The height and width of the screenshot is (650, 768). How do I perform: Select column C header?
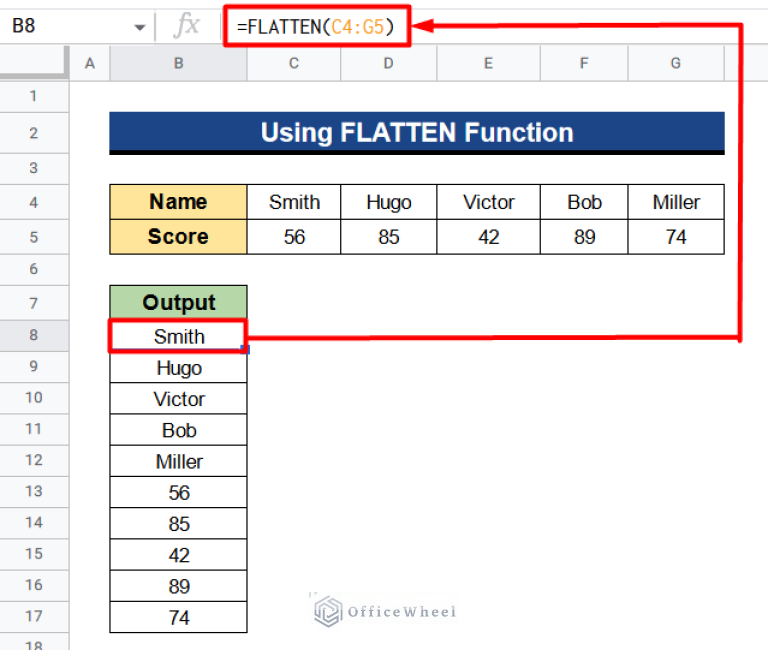tap(294, 64)
